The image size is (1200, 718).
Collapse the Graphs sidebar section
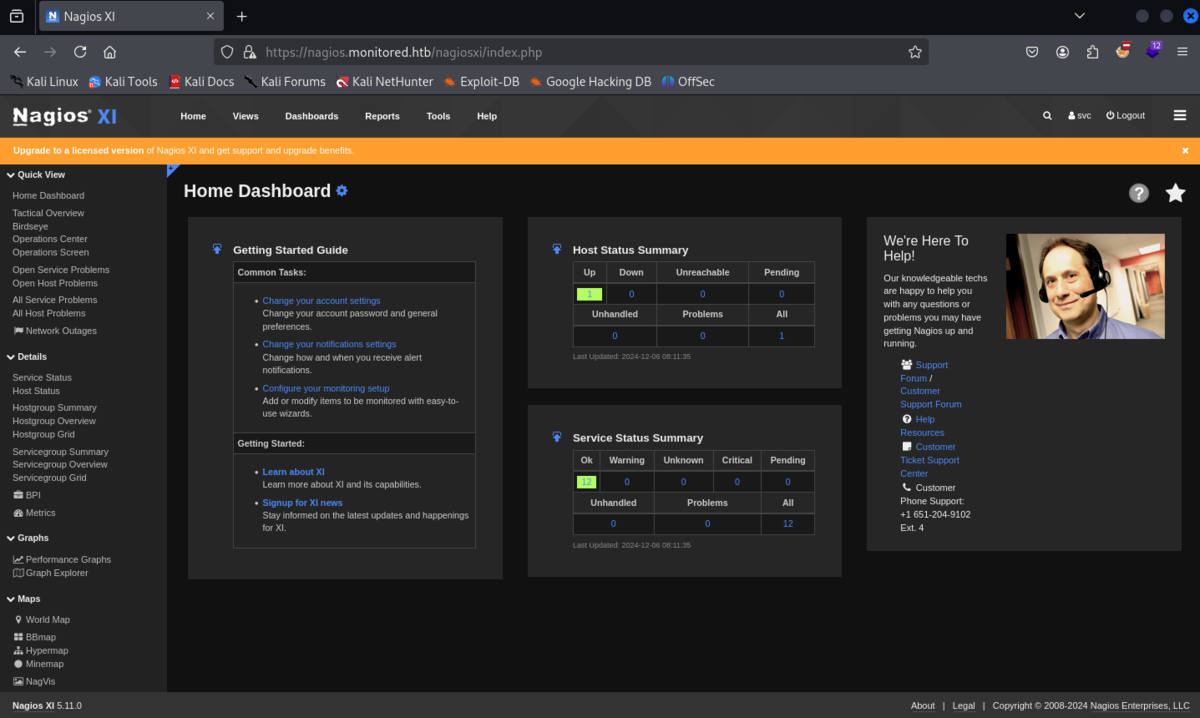(x=27, y=538)
